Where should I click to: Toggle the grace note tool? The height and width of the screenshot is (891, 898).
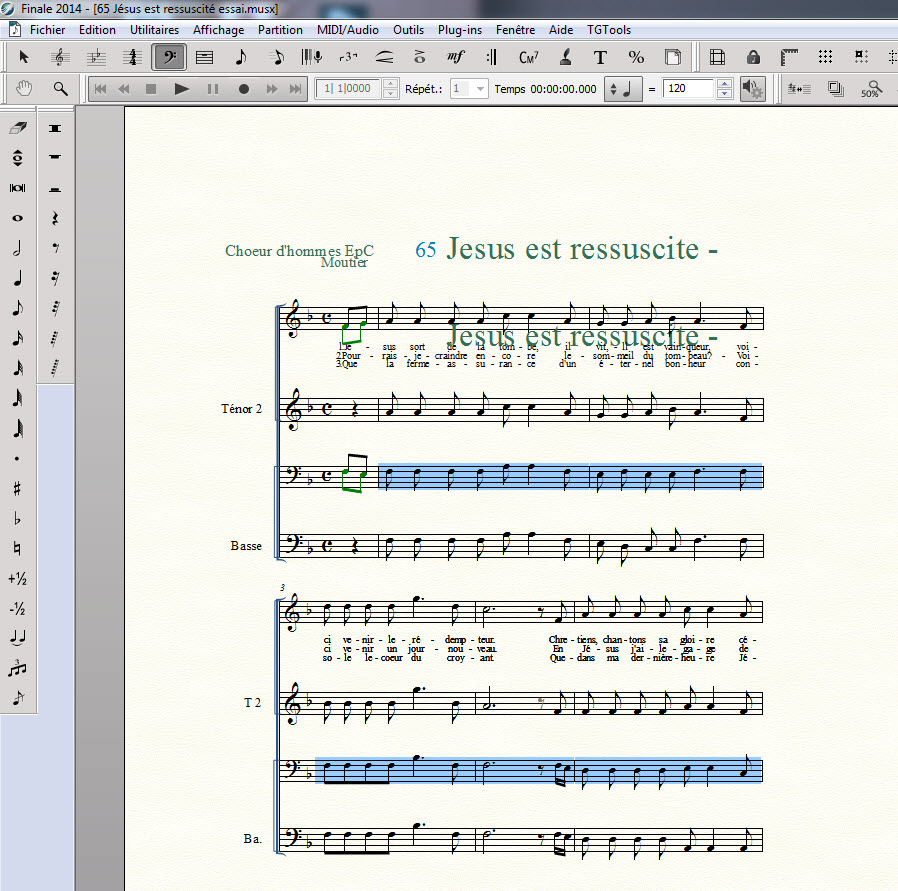[17, 698]
